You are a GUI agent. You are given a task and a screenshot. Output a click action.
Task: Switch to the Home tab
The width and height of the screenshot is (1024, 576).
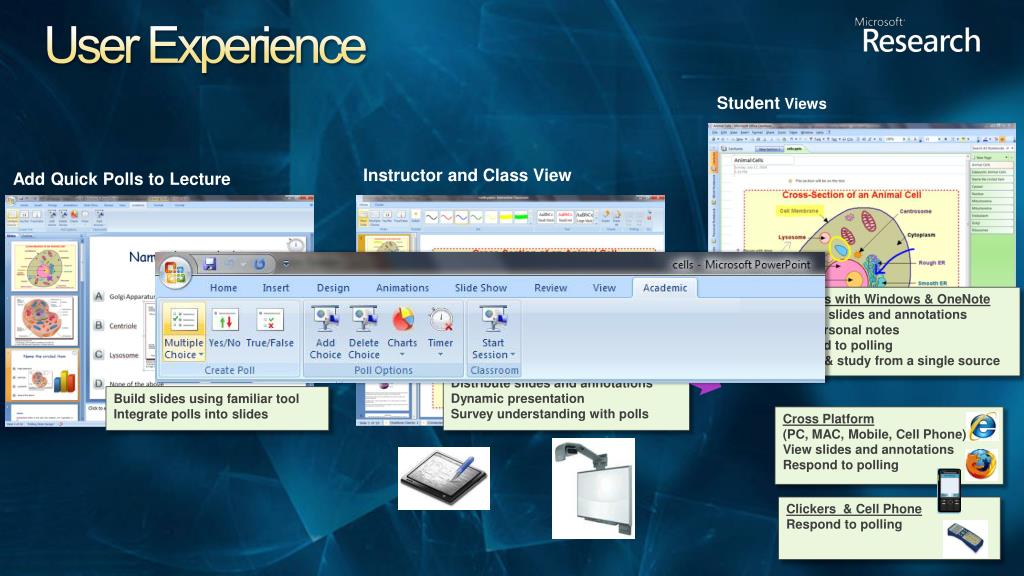223,288
